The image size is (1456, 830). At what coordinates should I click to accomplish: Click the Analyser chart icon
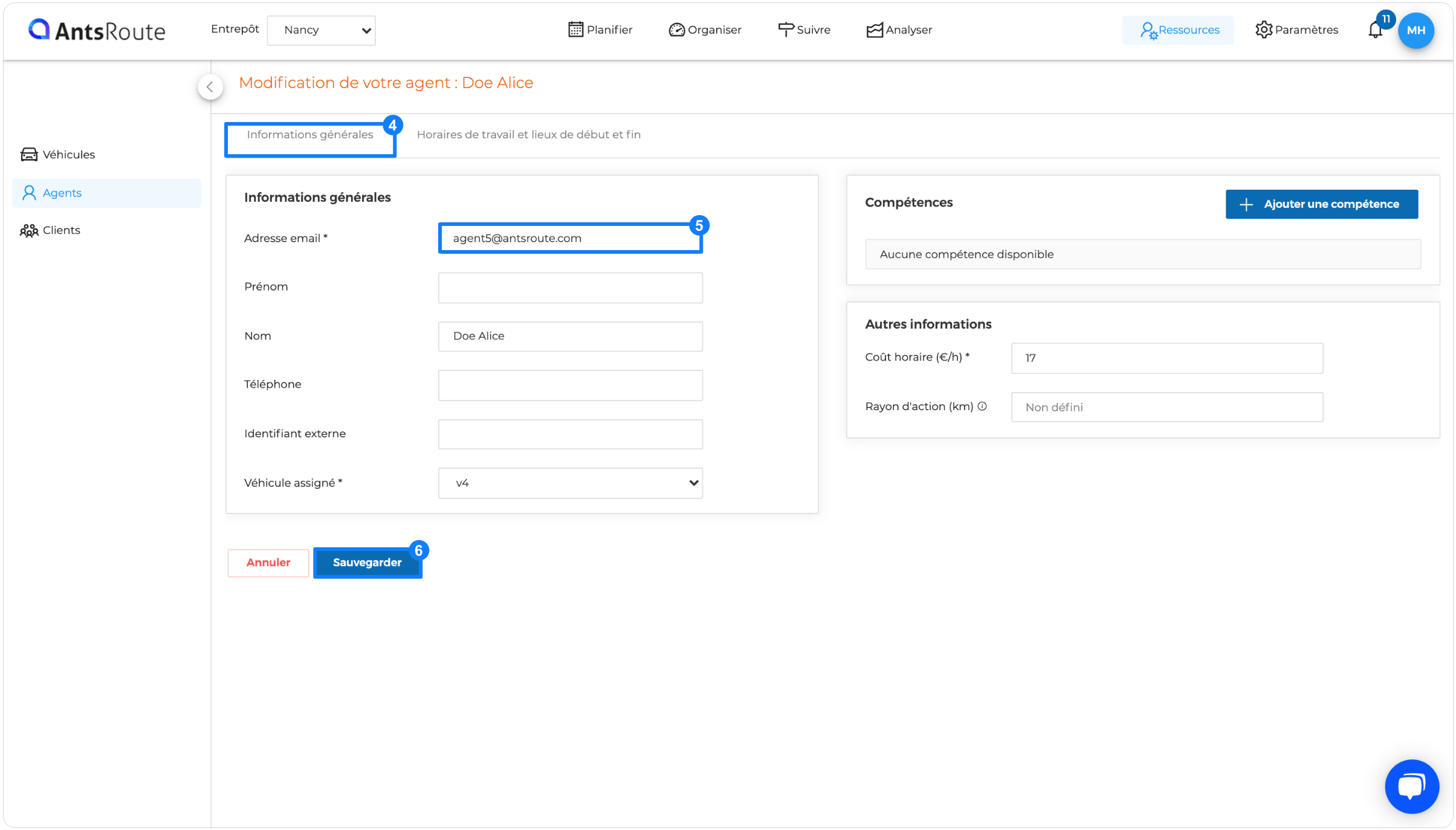pyautogui.click(x=874, y=30)
